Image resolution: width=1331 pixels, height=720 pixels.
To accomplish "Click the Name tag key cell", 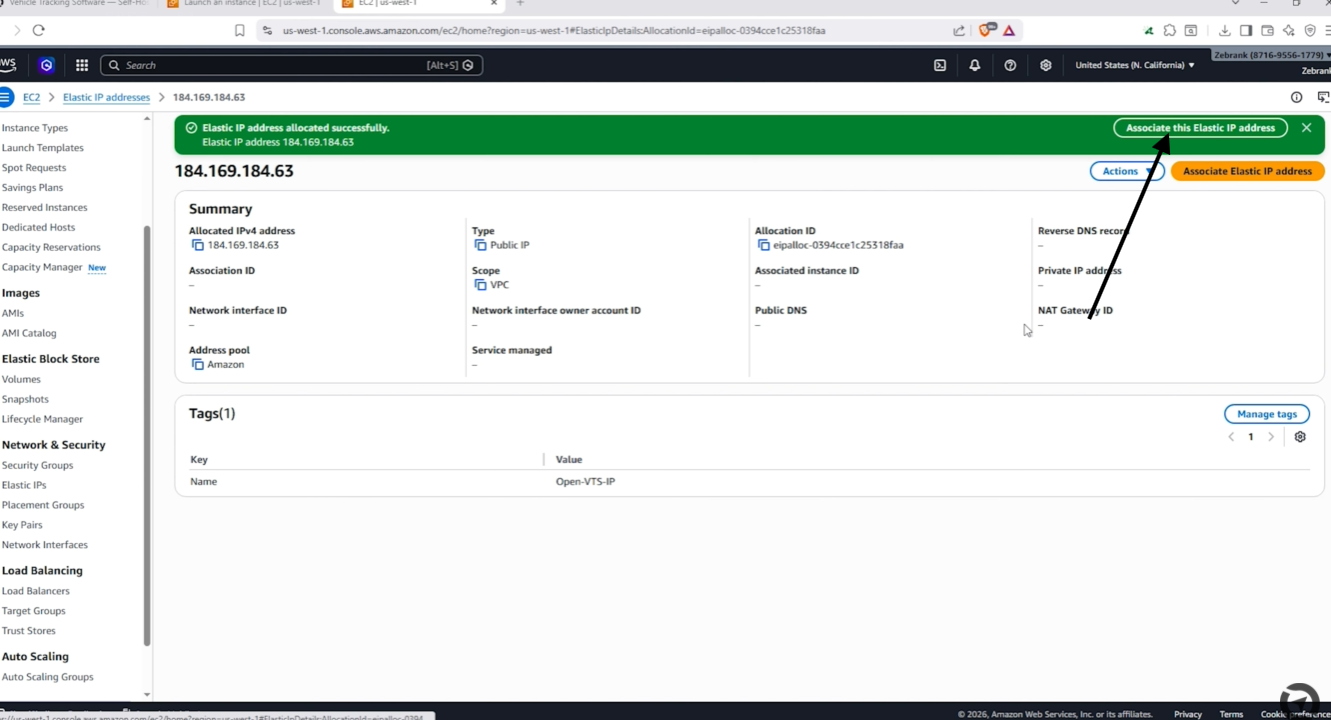I will click(x=203, y=482).
